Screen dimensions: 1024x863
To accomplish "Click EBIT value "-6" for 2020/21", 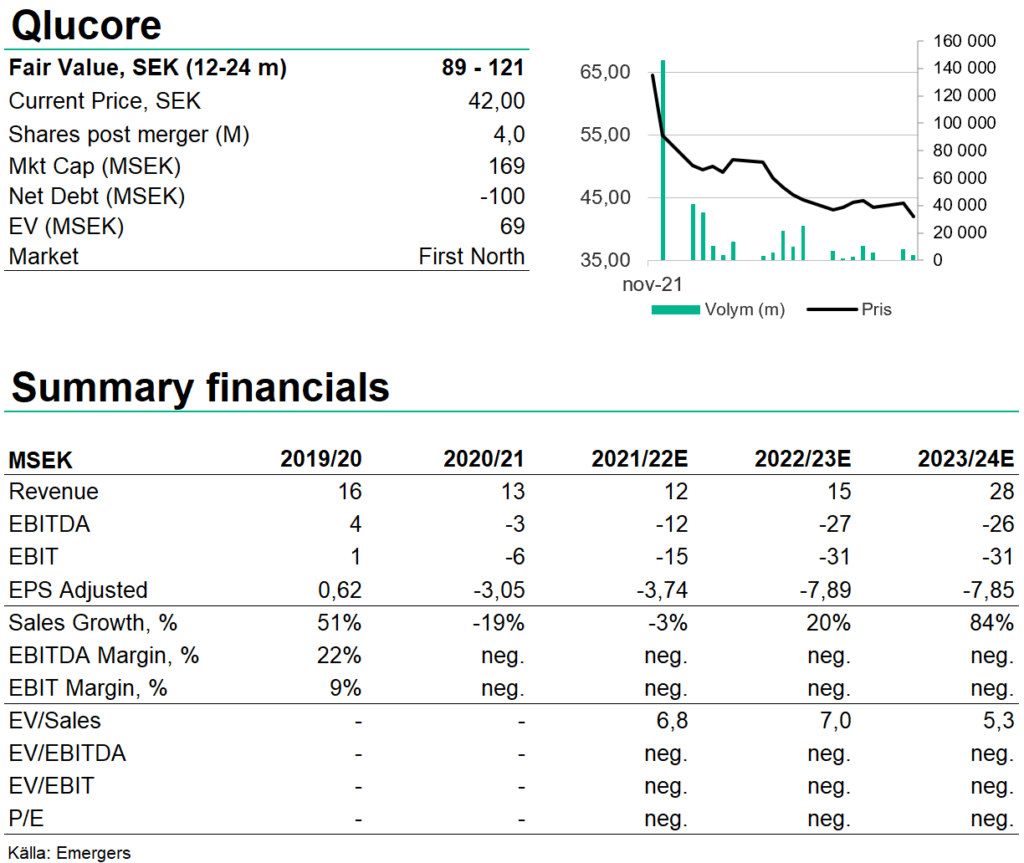I will click(515, 557).
